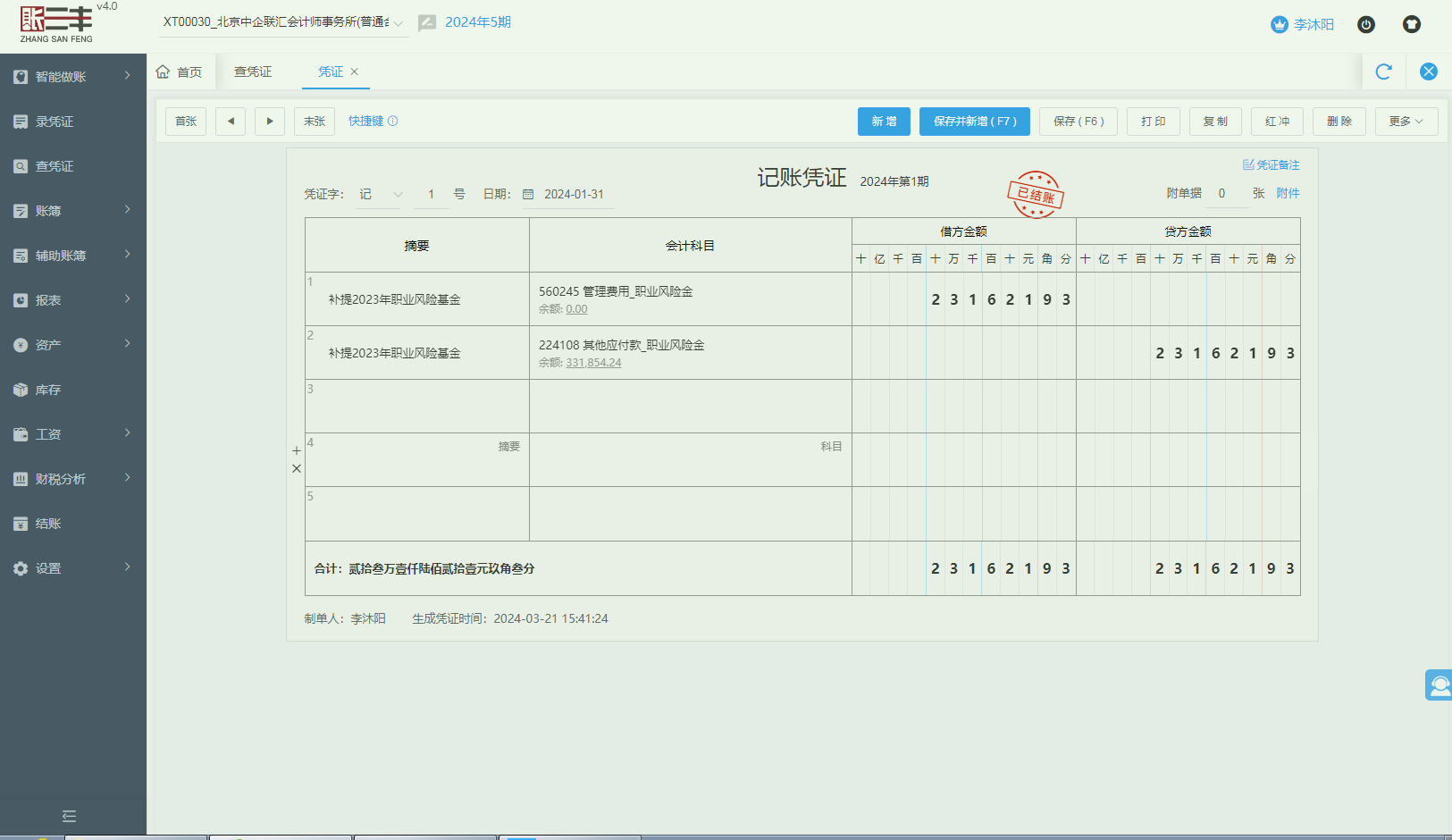This screenshot has width=1452, height=840.
Task: Switch to the 查凭证 tab
Action: click(253, 71)
